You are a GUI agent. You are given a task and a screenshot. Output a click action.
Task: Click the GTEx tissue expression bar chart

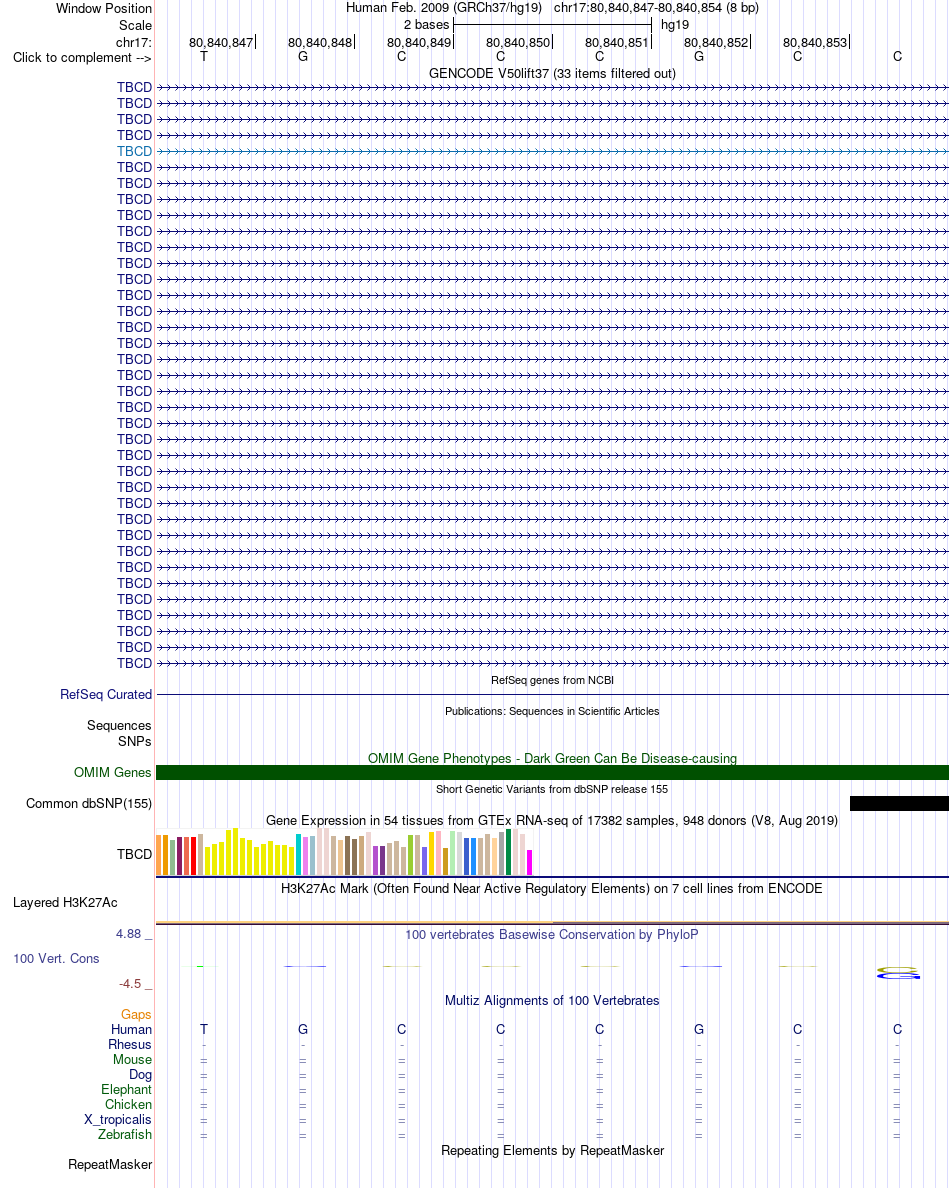point(345,852)
